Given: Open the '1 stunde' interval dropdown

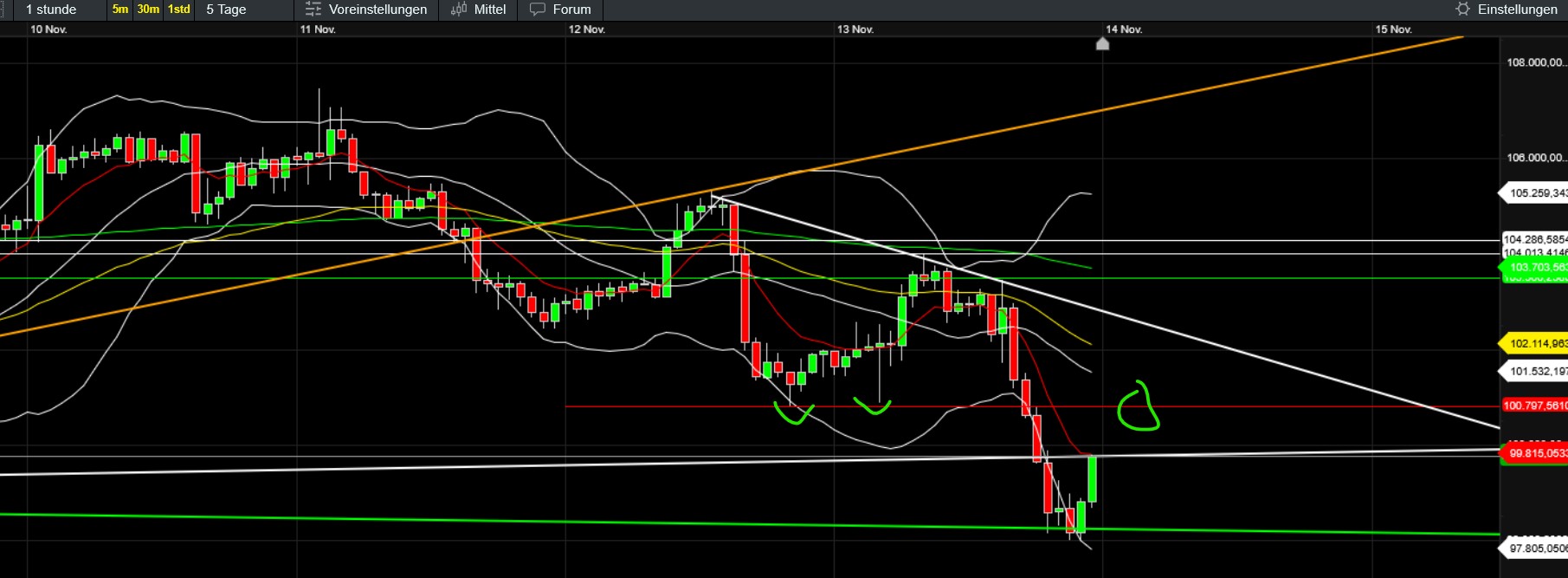Looking at the screenshot, I should (52, 10).
